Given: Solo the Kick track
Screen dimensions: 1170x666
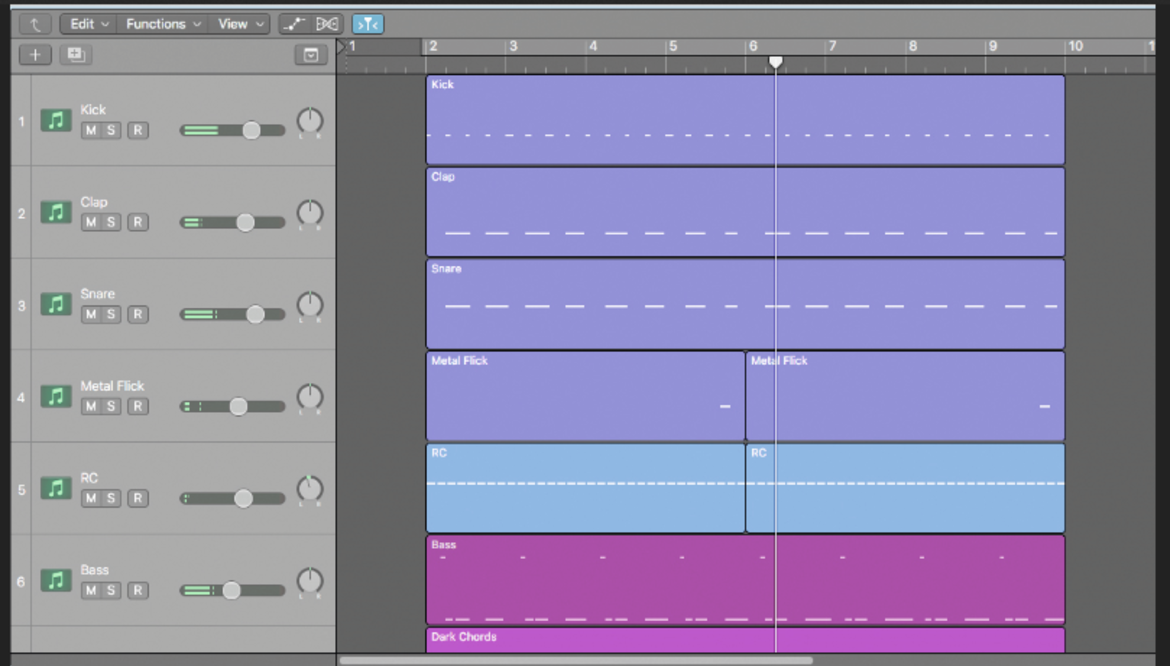Looking at the screenshot, I should pos(111,131).
